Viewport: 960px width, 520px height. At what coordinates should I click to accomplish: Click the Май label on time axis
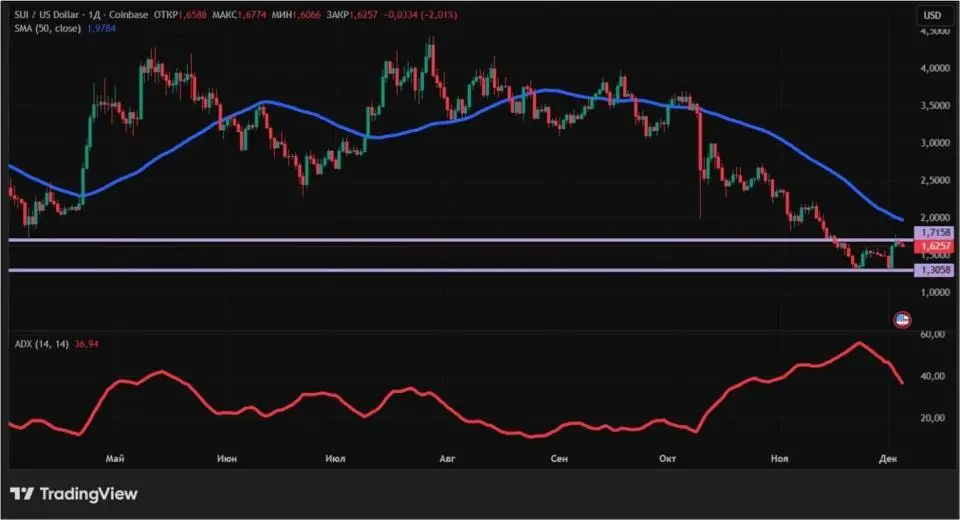[x=115, y=458]
